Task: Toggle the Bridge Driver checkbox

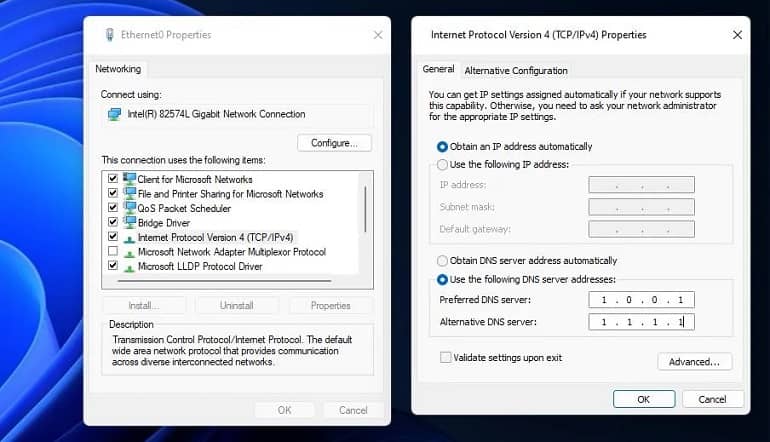Action: tap(113, 221)
